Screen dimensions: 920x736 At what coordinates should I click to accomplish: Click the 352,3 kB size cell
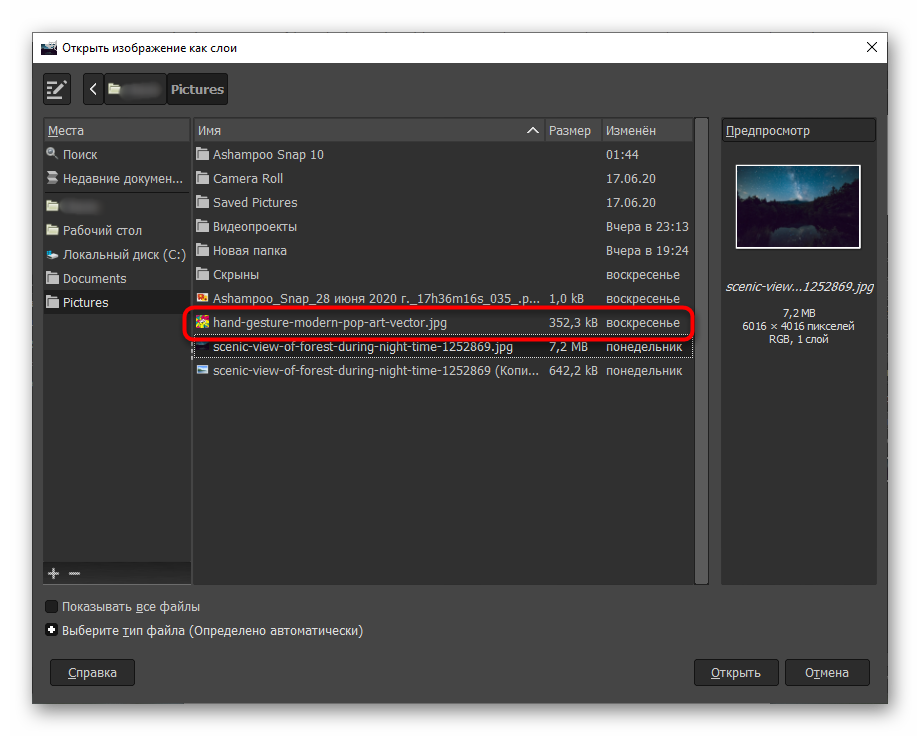click(x=573, y=323)
